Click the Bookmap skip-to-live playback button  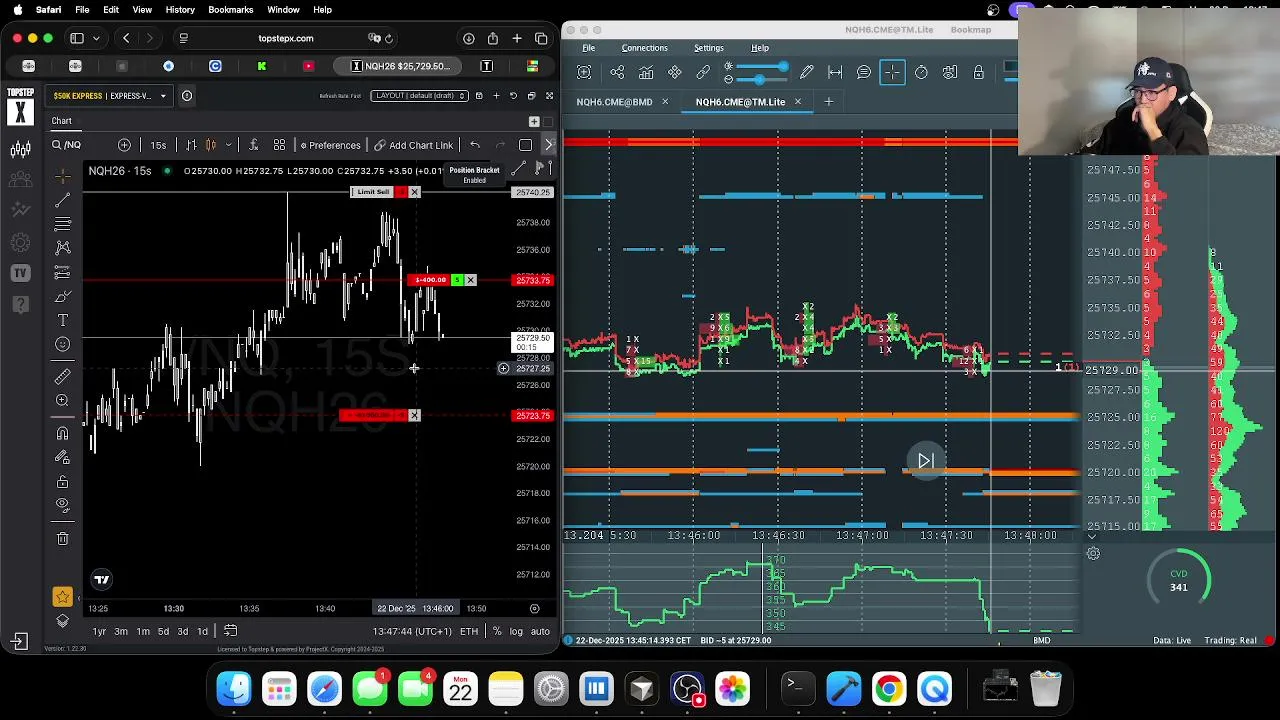pyautogui.click(x=926, y=461)
